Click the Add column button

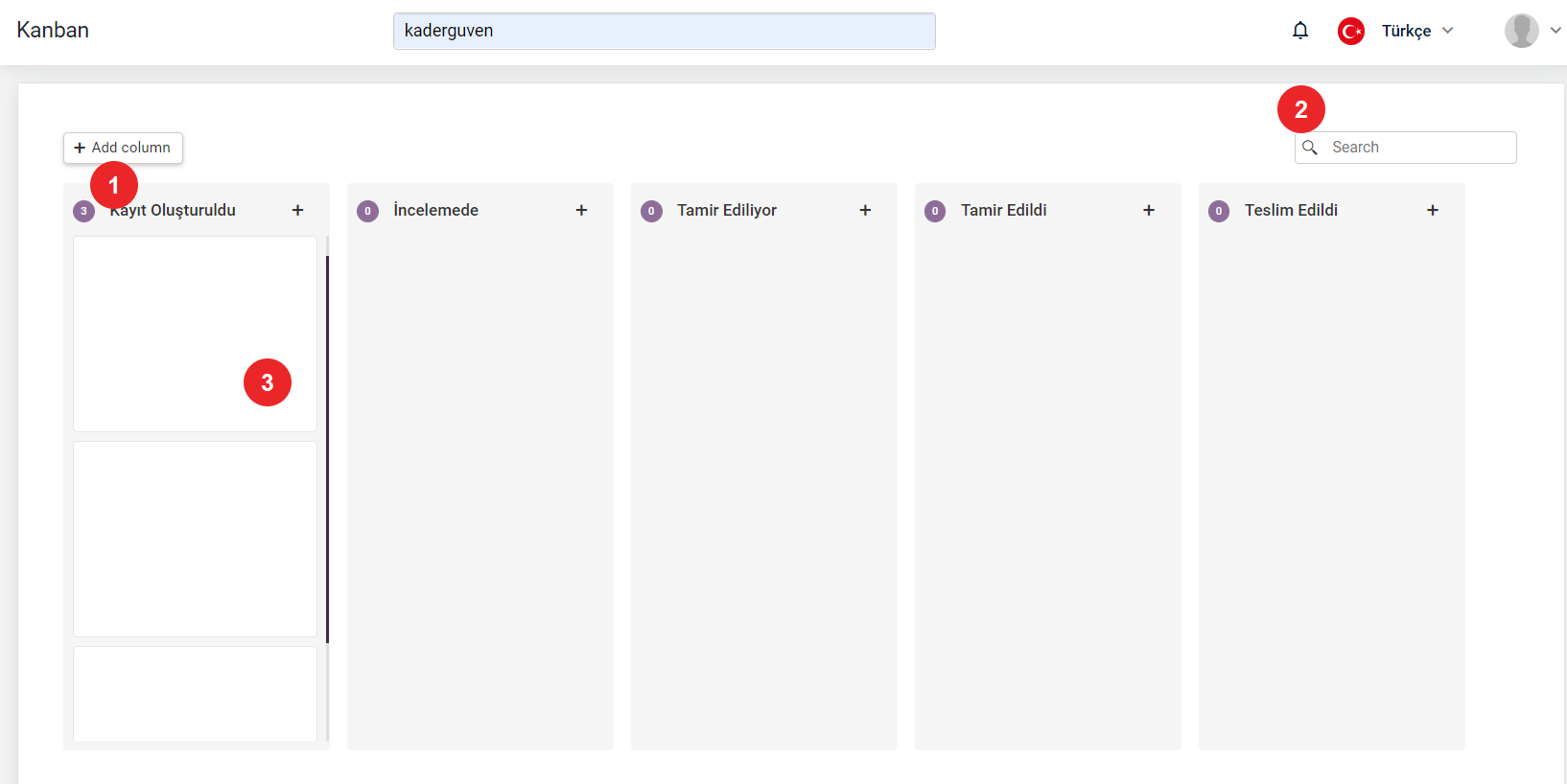click(123, 148)
